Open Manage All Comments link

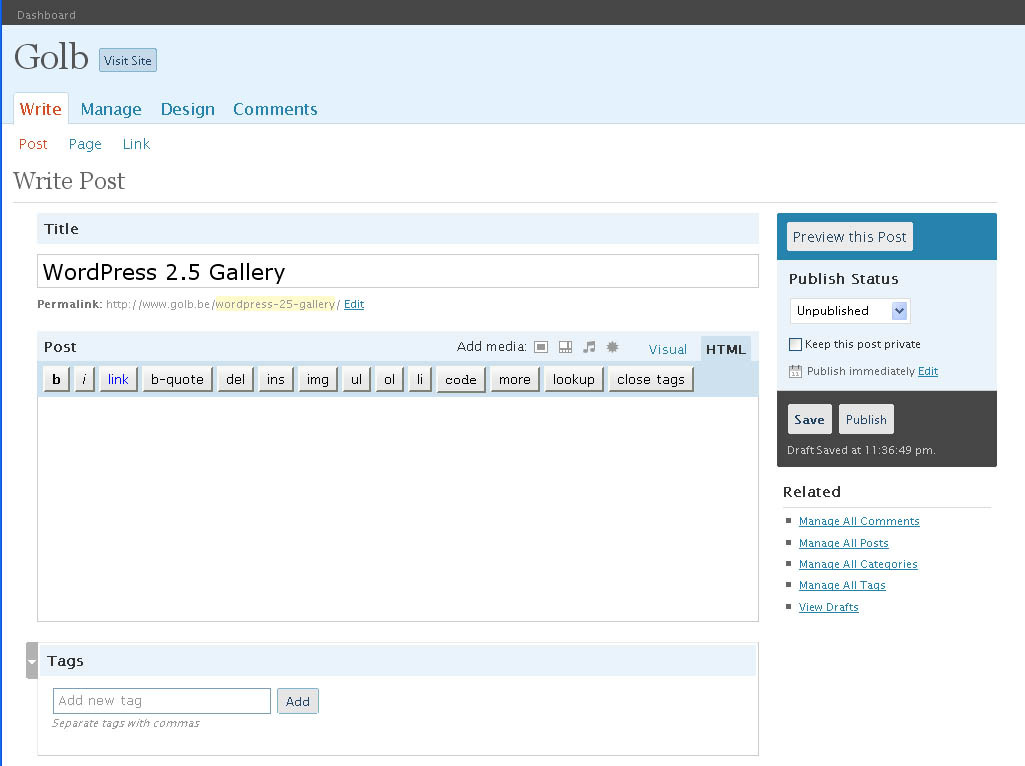tap(859, 521)
